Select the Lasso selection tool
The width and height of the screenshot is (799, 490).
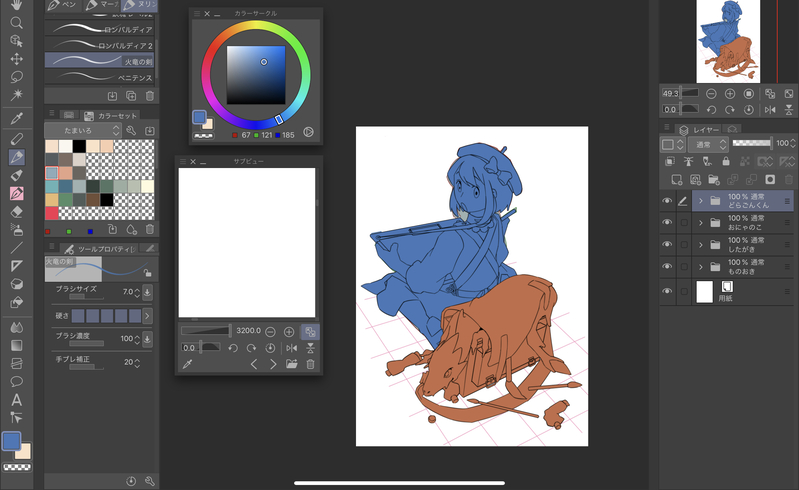16,77
